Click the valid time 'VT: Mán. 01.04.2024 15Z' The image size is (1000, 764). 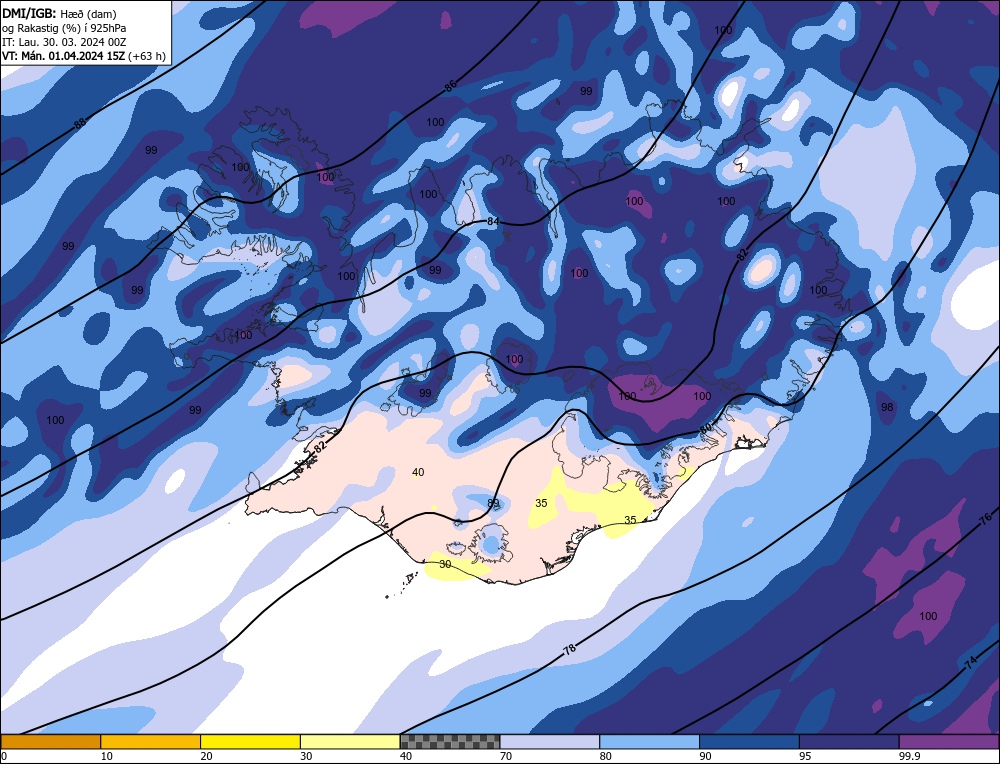pos(63,56)
